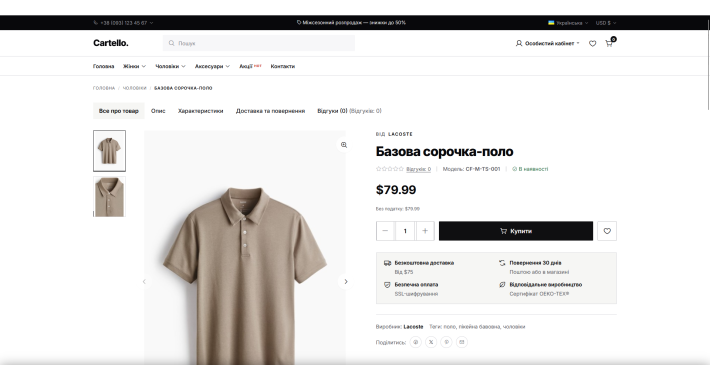Open the phone number dropdown
This screenshot has height=380, width=710.
pyautogui.click(x=123, y=23)
